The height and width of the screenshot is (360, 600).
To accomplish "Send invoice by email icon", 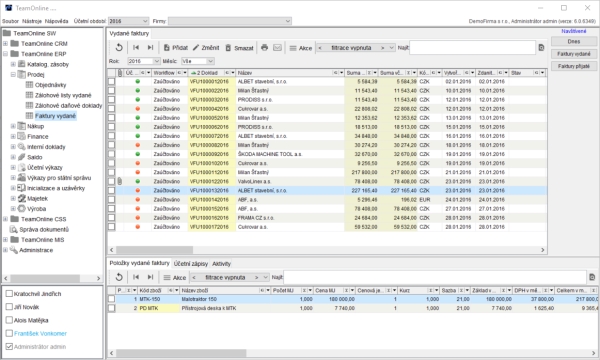I will pyautogui.click(x=277, y=47).
